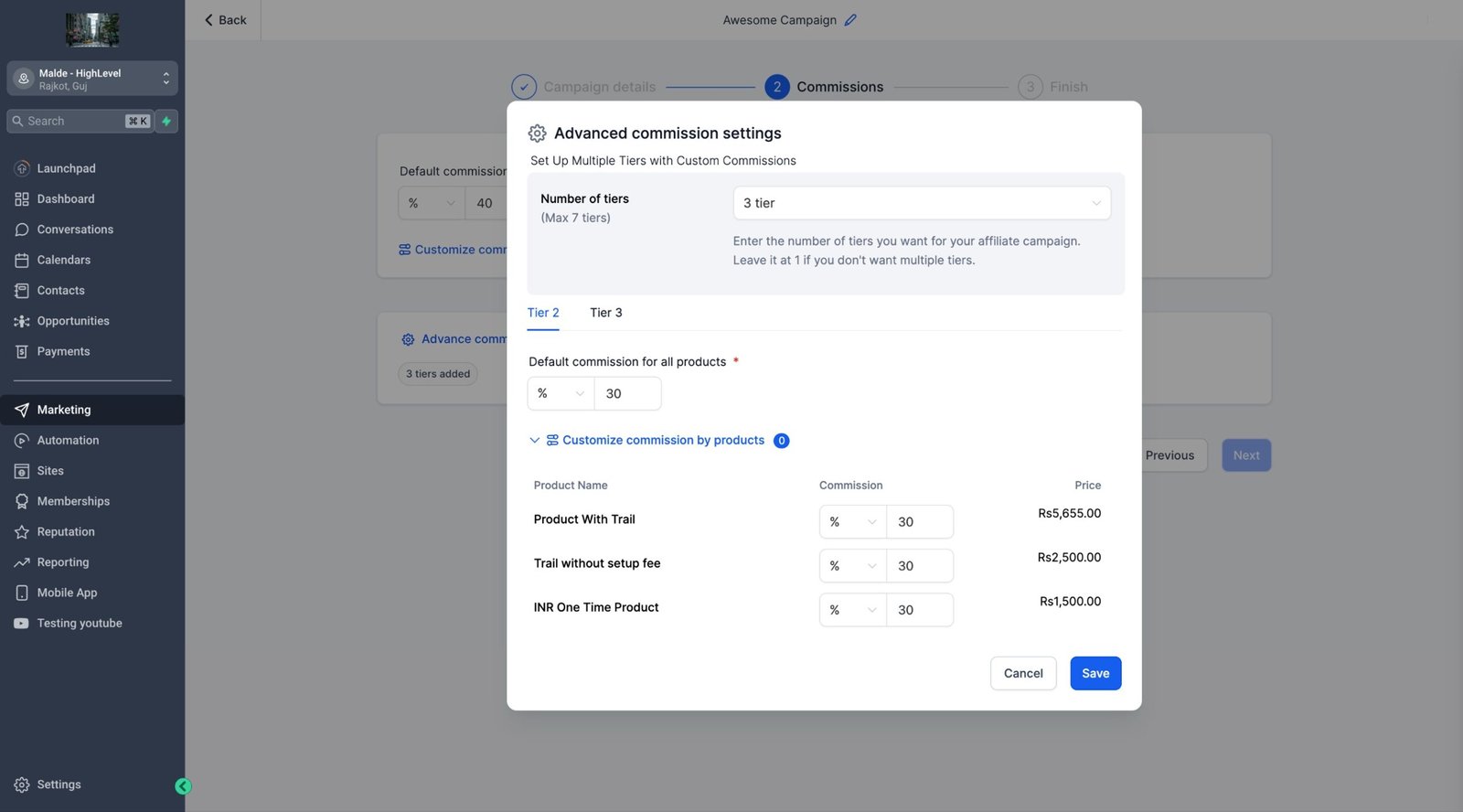Collapse sidebar using the green arrow icon
The height and width of the screenshot is (812, 1463).
(x=183, y=786)
